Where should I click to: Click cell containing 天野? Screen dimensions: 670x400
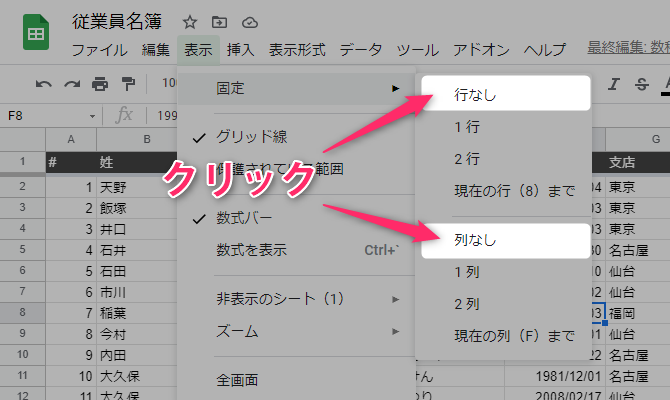pos(137,187)
